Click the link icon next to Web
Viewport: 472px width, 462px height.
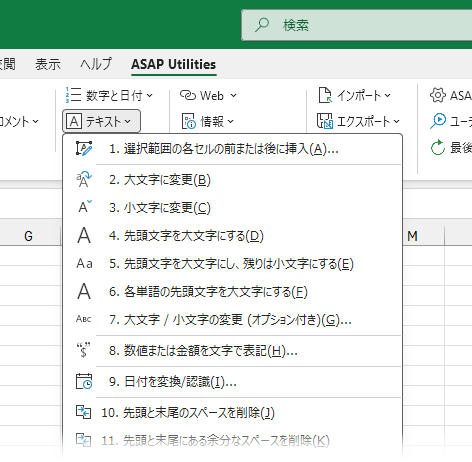pos(188,95)
